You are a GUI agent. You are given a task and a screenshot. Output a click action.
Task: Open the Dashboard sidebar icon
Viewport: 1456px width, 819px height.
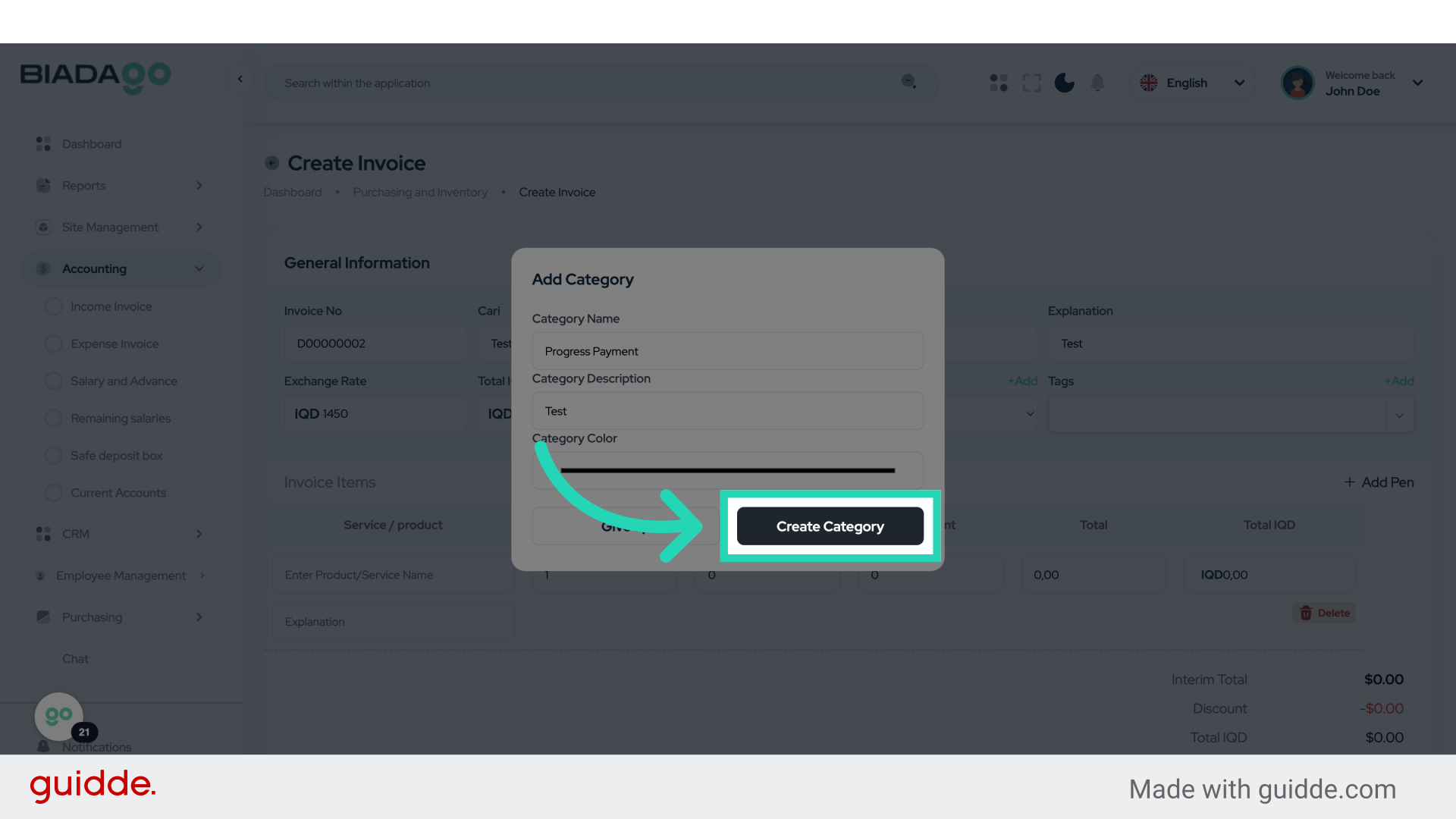[x=42, y=143]
